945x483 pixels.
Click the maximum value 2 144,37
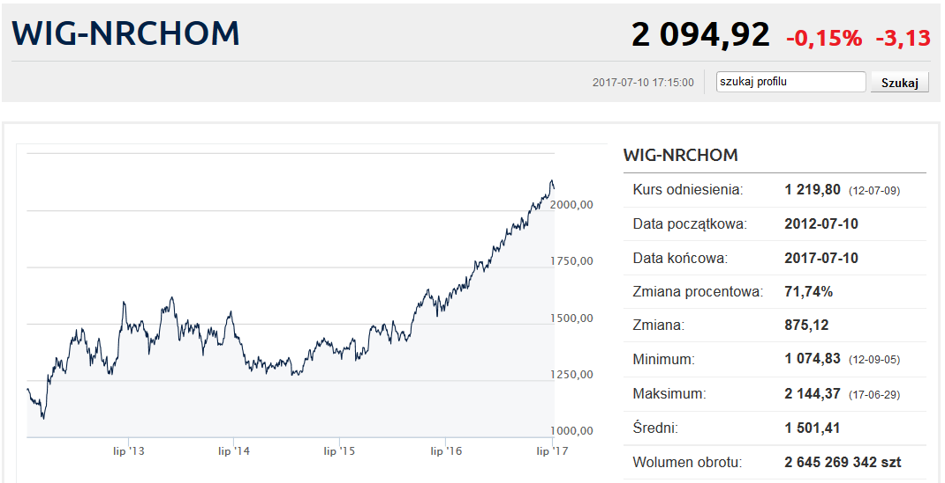click(x=812, y=394)
